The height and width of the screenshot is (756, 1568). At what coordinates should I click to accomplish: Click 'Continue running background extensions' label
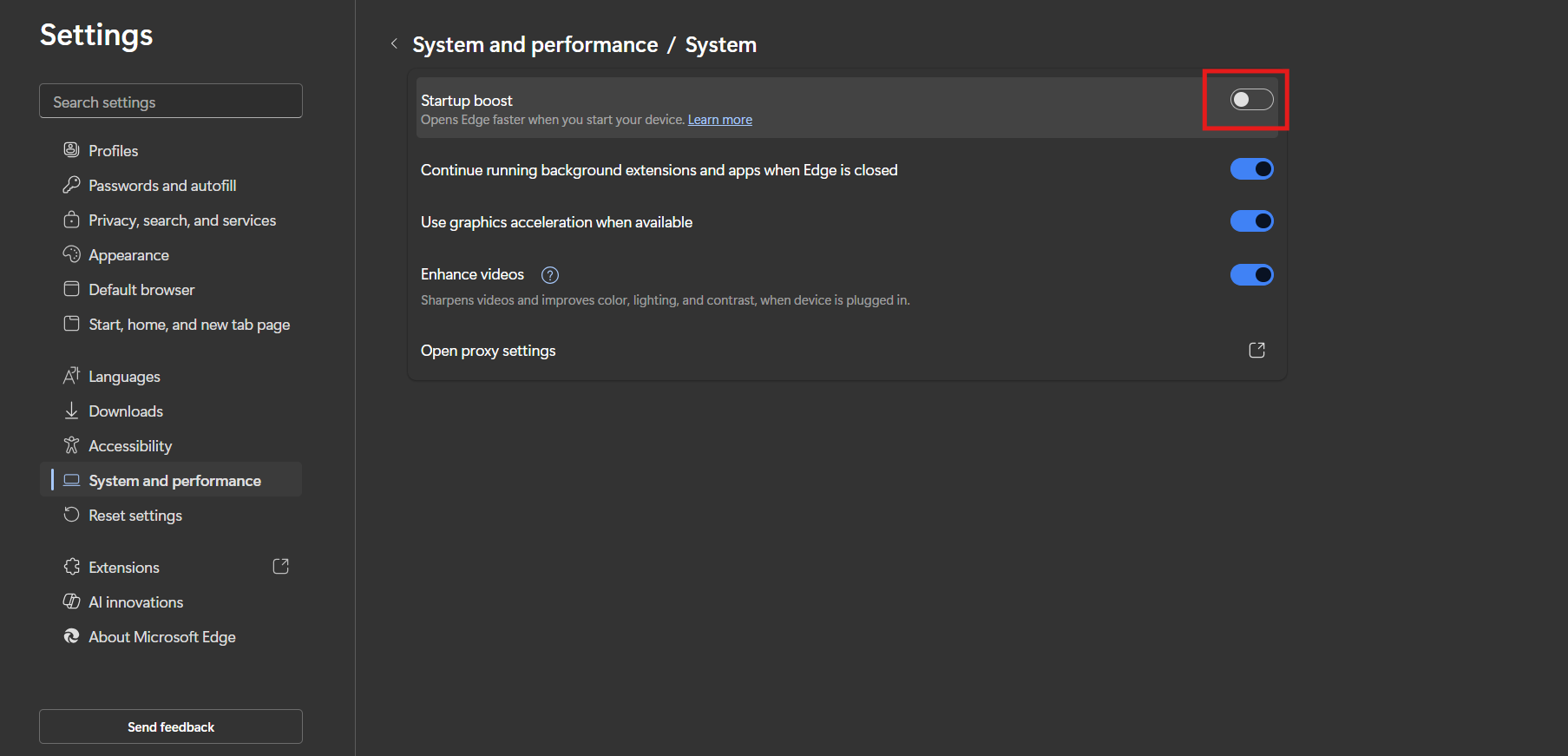click(x=659, y=170)
